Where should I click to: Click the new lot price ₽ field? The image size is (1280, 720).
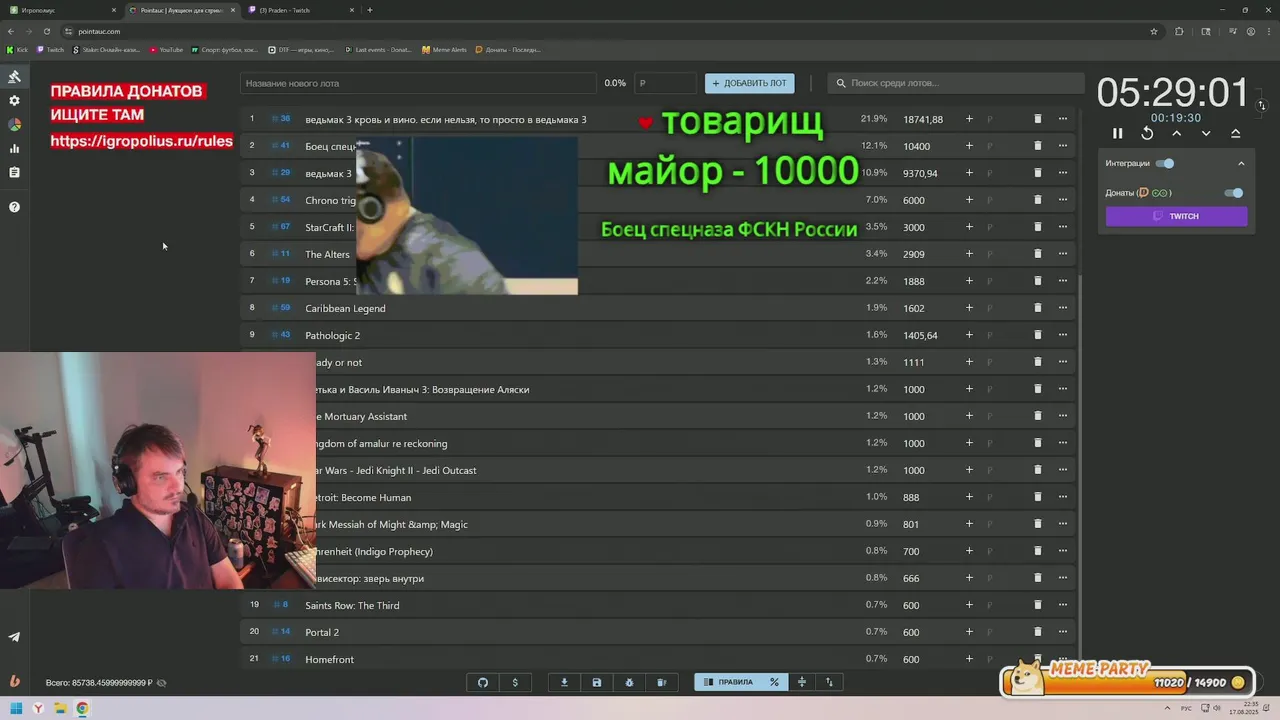pyautogui.click(x=665, y=83)
